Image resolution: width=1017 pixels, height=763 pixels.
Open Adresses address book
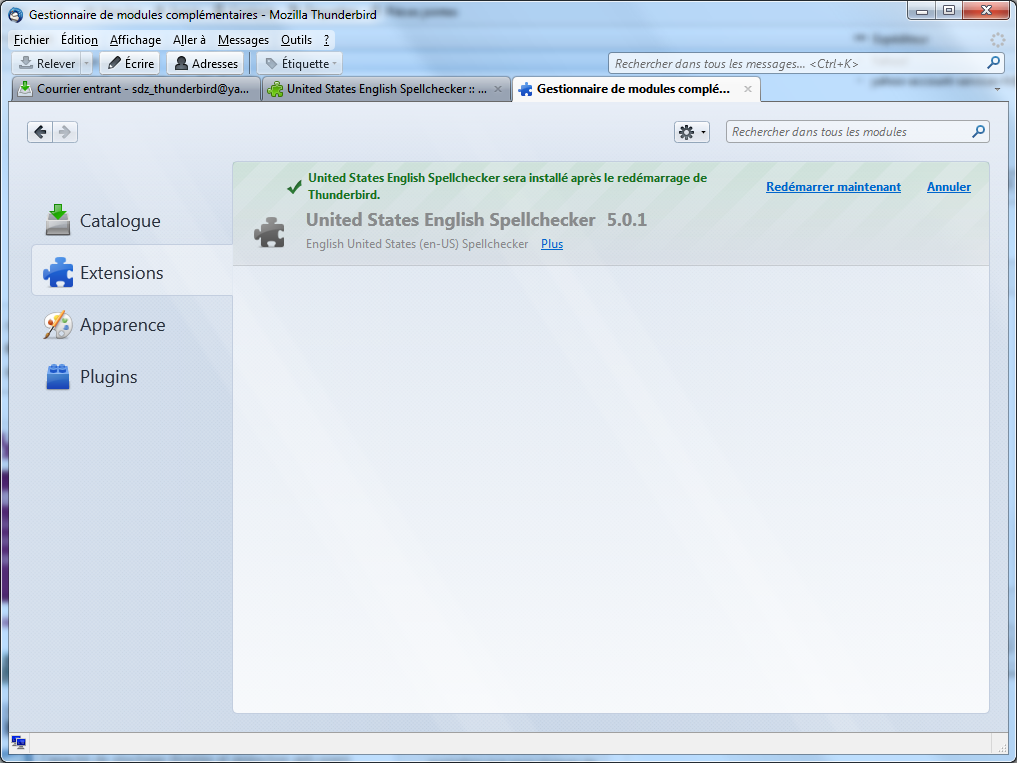[x=206, y=63]
